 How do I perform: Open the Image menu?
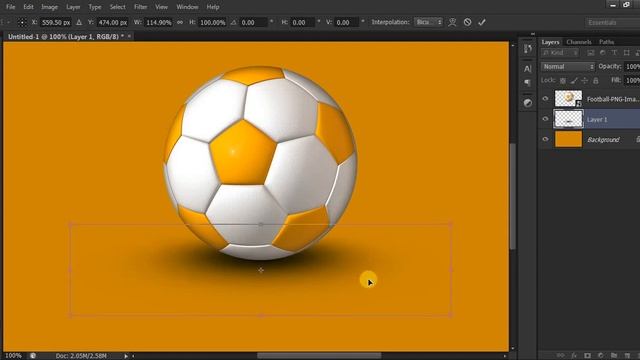coord(49,7)
